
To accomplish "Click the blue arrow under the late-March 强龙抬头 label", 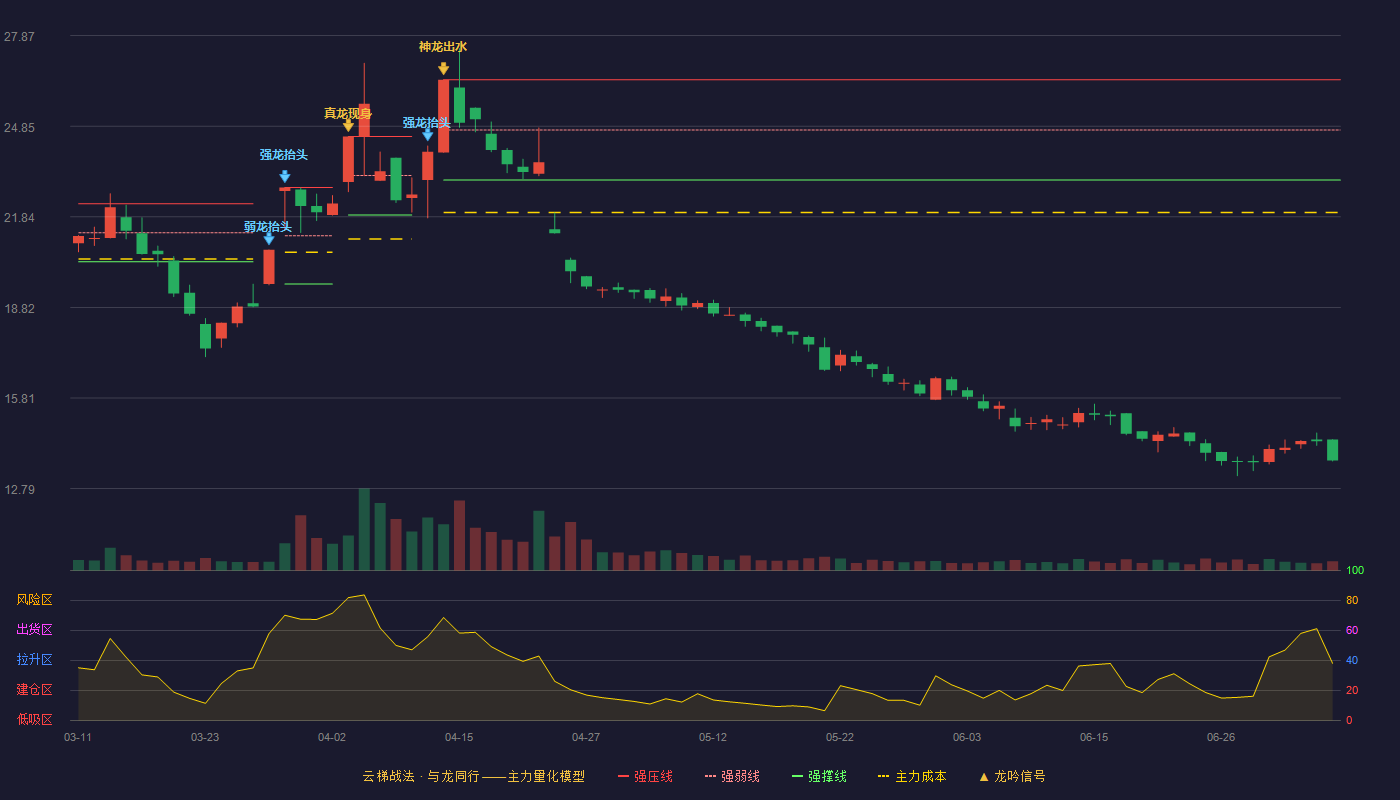I will [x=285, y=176].
